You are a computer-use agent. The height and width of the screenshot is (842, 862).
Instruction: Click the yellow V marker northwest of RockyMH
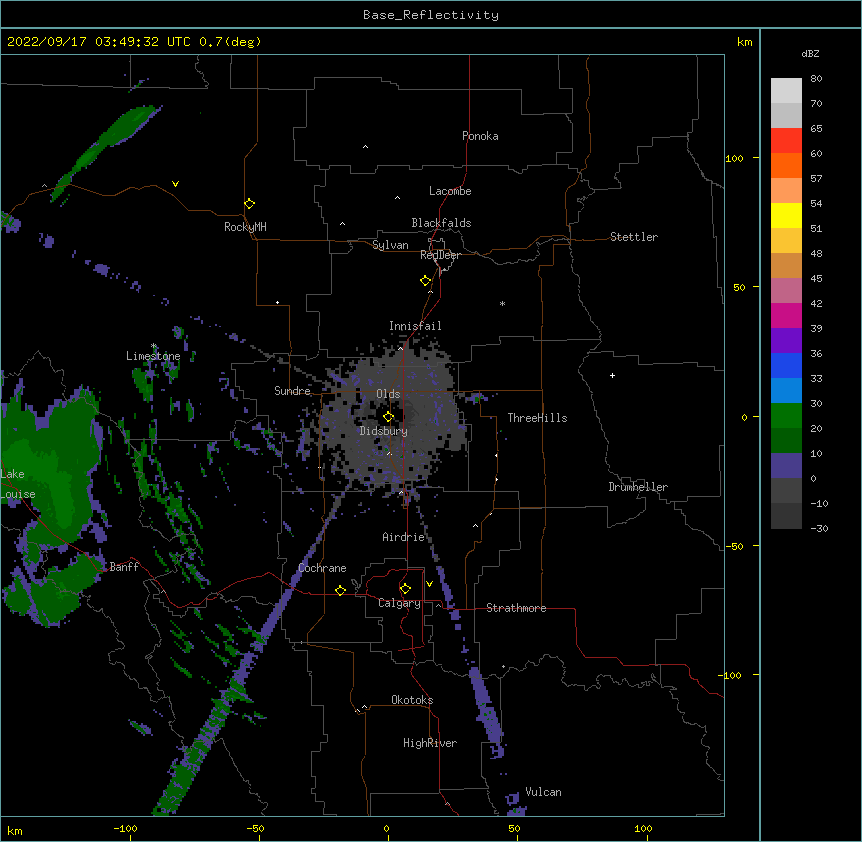coord(175,184)
